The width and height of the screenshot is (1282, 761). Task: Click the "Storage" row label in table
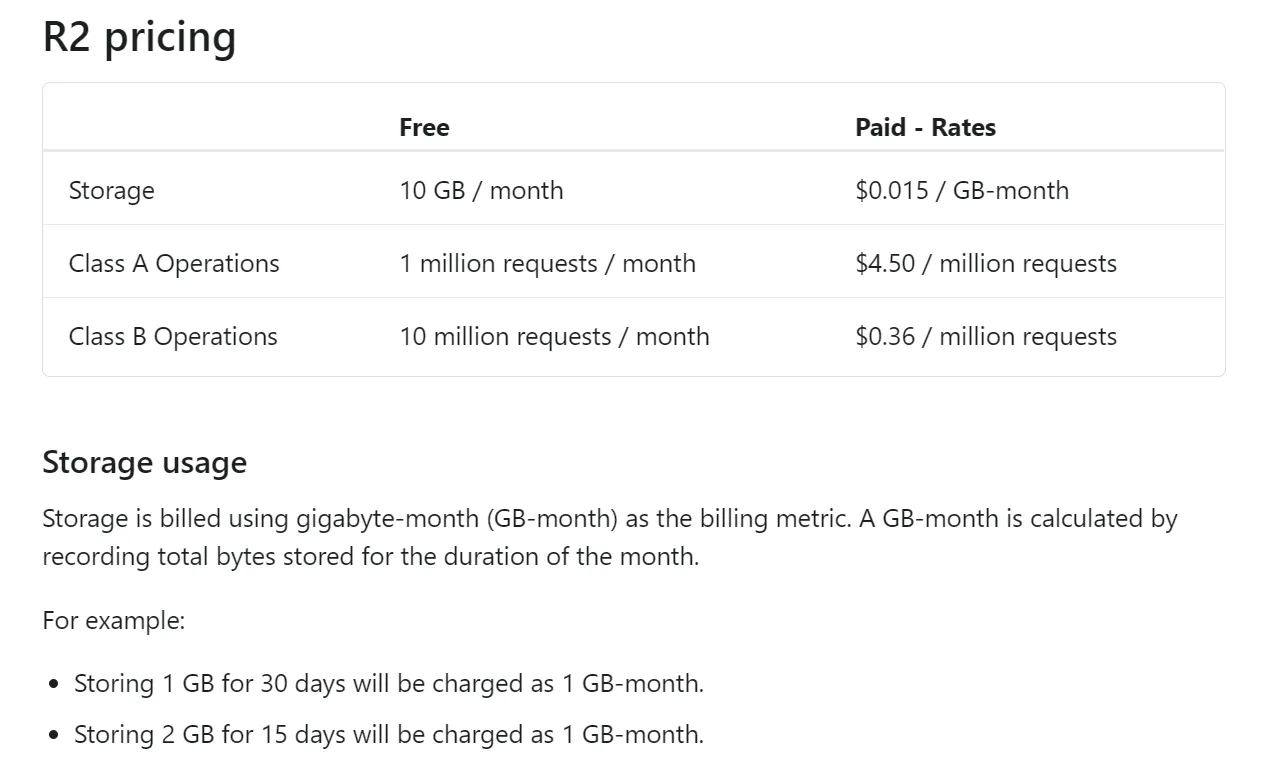click(111, 190)
